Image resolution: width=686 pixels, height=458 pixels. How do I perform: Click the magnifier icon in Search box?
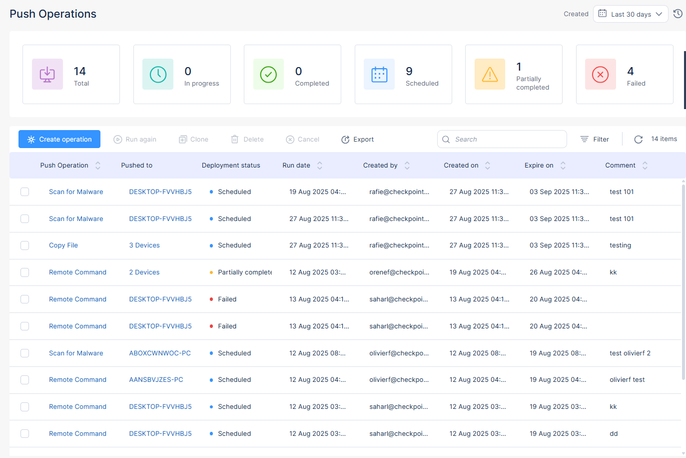coord(446,139)
